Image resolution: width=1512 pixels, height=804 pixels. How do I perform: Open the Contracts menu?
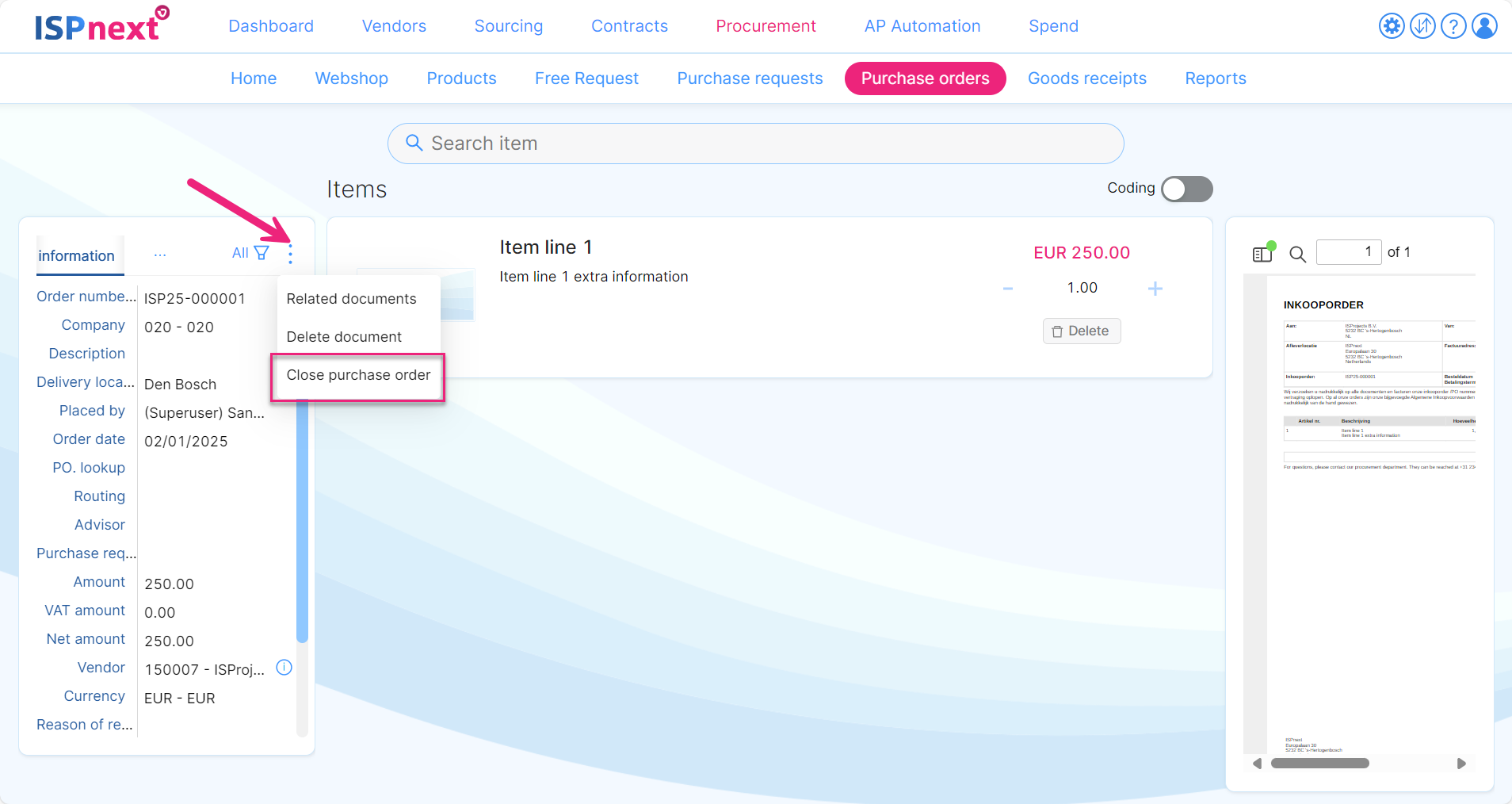coord(629,26)
